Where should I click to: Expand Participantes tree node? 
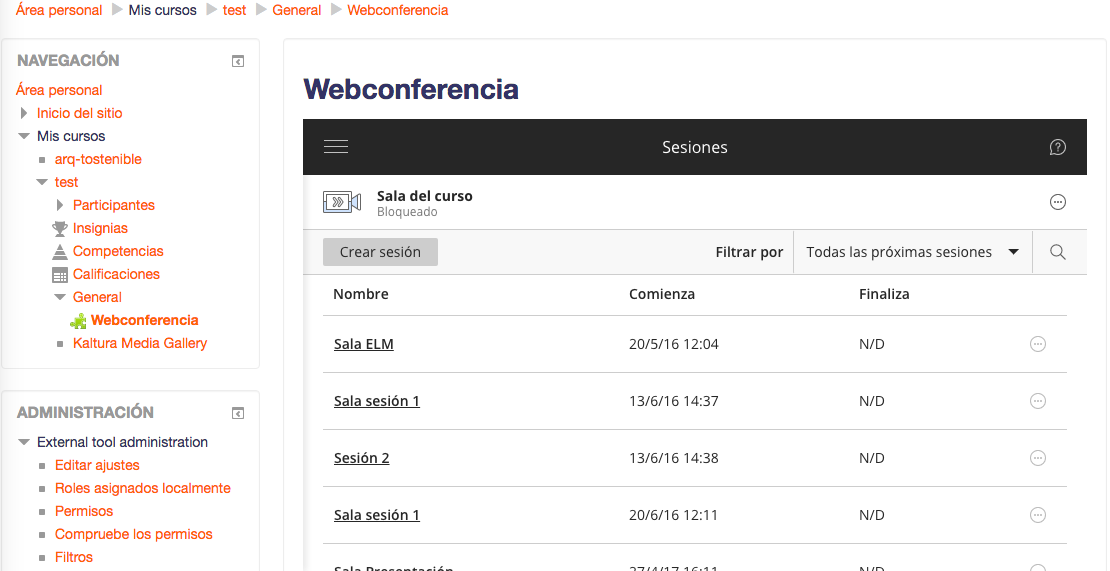point(60,205)
